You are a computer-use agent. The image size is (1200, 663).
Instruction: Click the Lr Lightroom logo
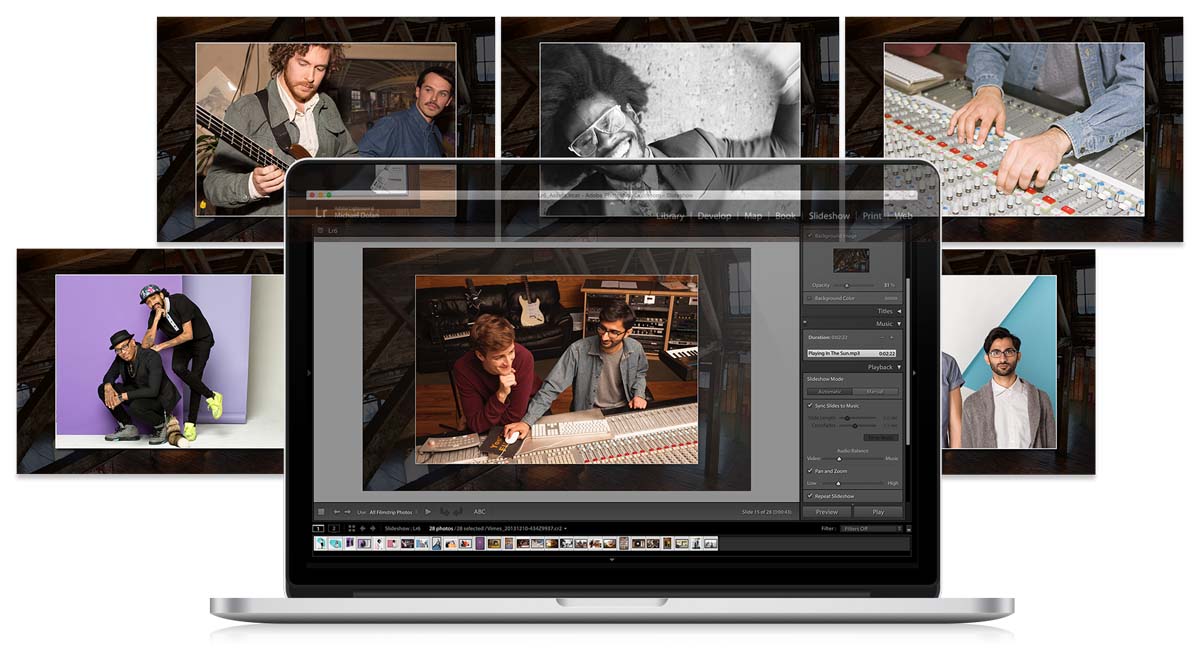[x=321, y=211]
